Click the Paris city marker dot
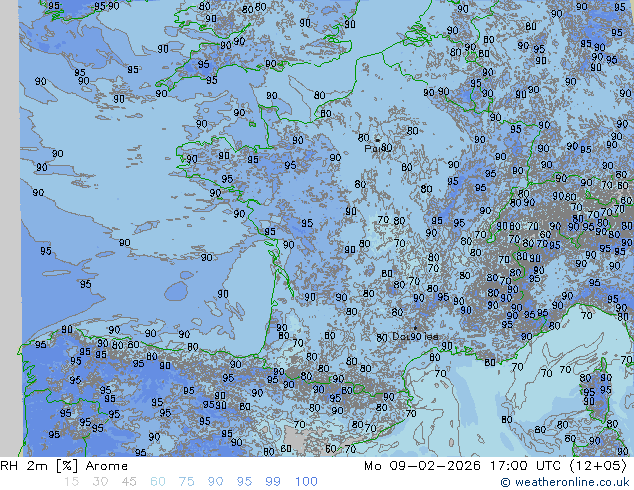Screen dimensions: 634x490 [x=377, y=140]
